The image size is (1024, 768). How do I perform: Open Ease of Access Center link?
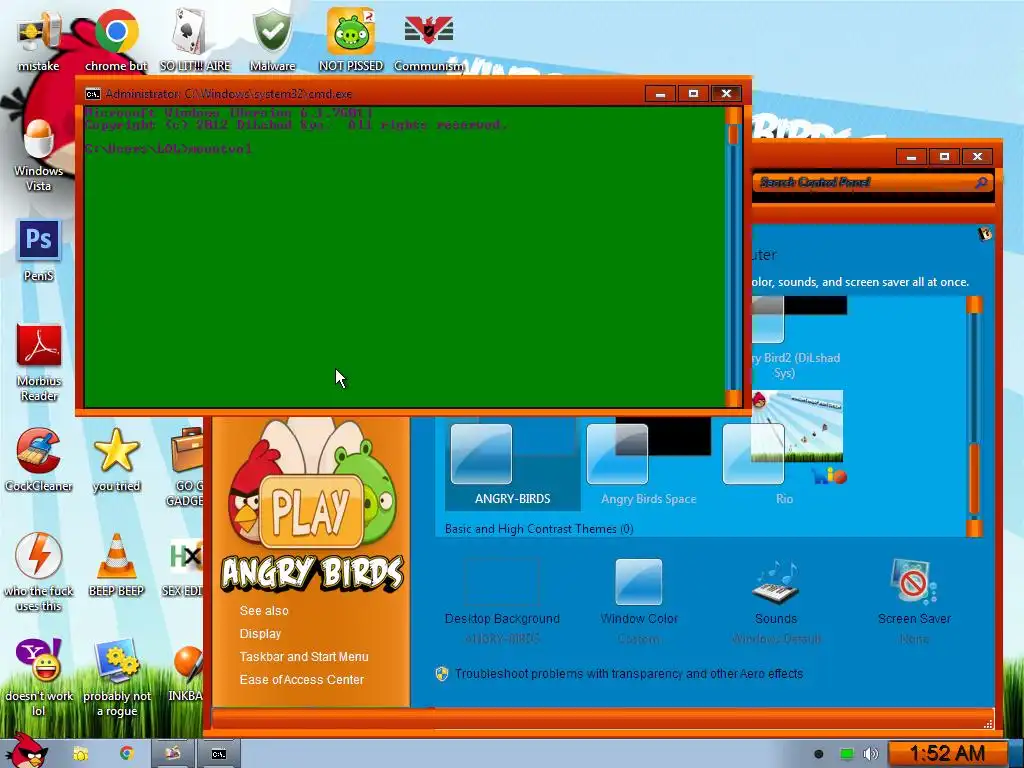tap(301, 679)
